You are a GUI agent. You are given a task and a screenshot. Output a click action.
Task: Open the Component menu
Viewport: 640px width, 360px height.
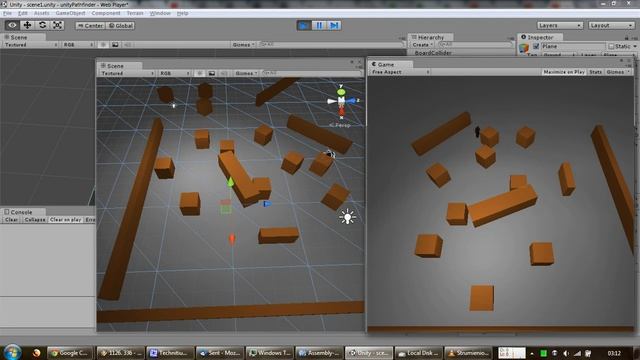[x=106, y=13]
